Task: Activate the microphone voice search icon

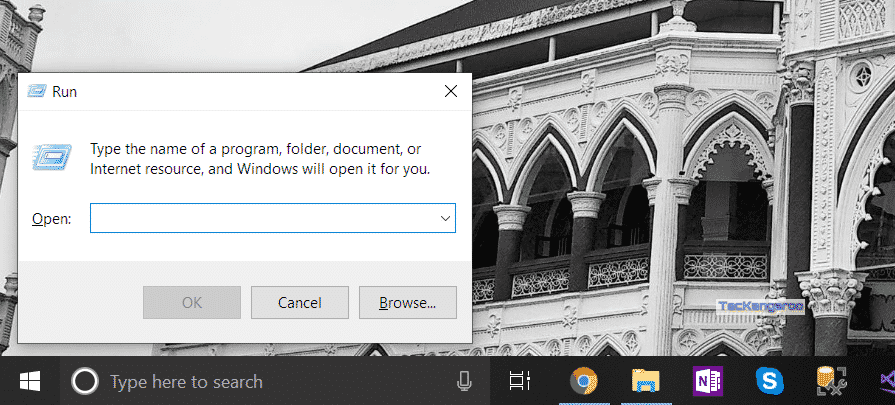Action: (464, 381)
